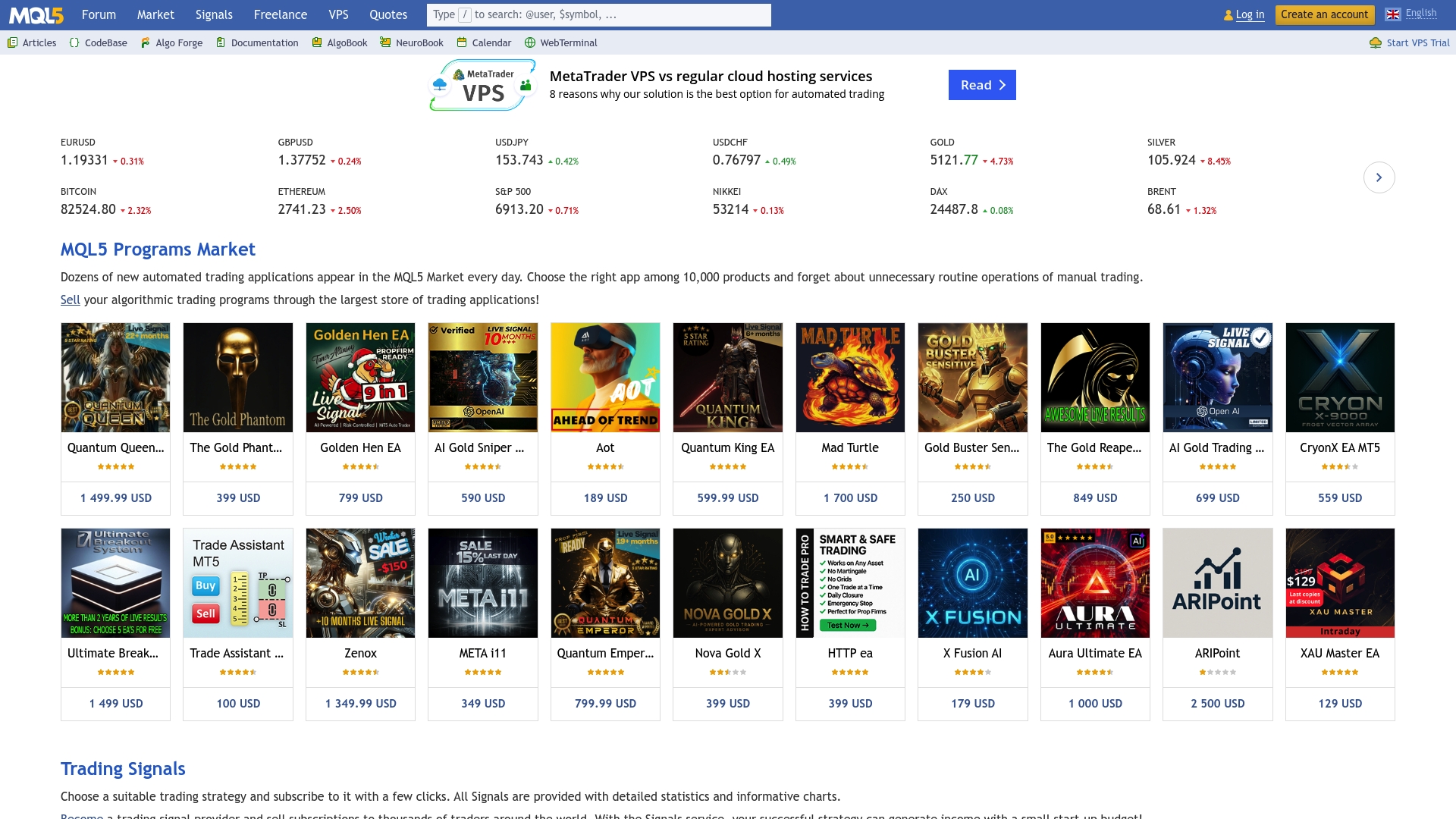Open Documentation using its book icon
Screen dimensions: 1456x819
pos(220,42)
